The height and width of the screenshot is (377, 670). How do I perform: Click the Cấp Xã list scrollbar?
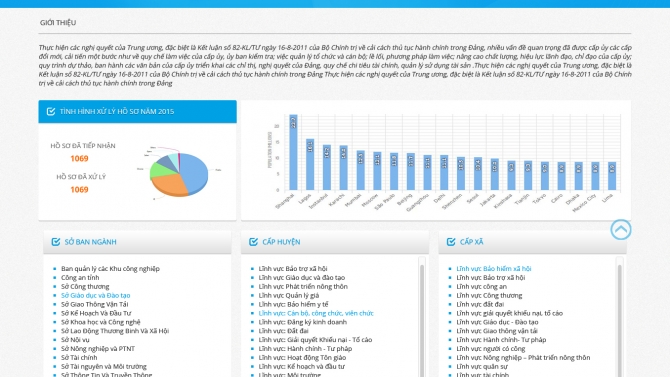coord(619,317)
